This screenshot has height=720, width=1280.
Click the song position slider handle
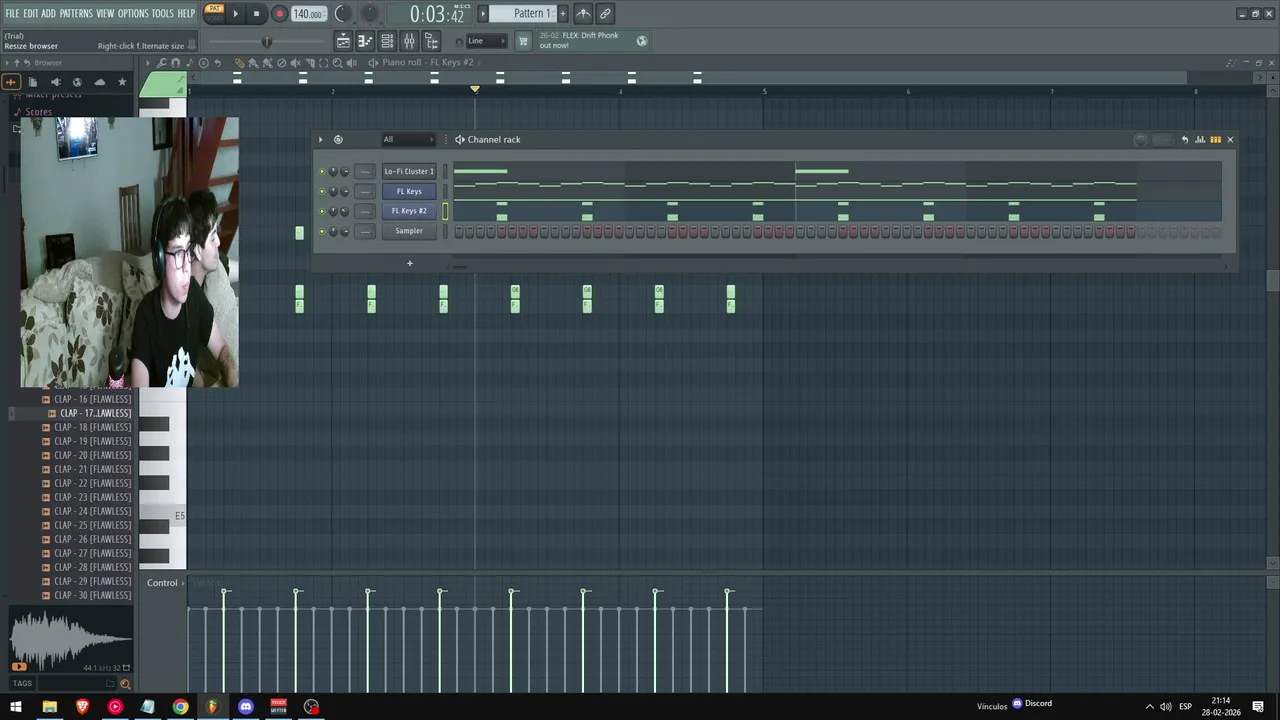[266, 41]
